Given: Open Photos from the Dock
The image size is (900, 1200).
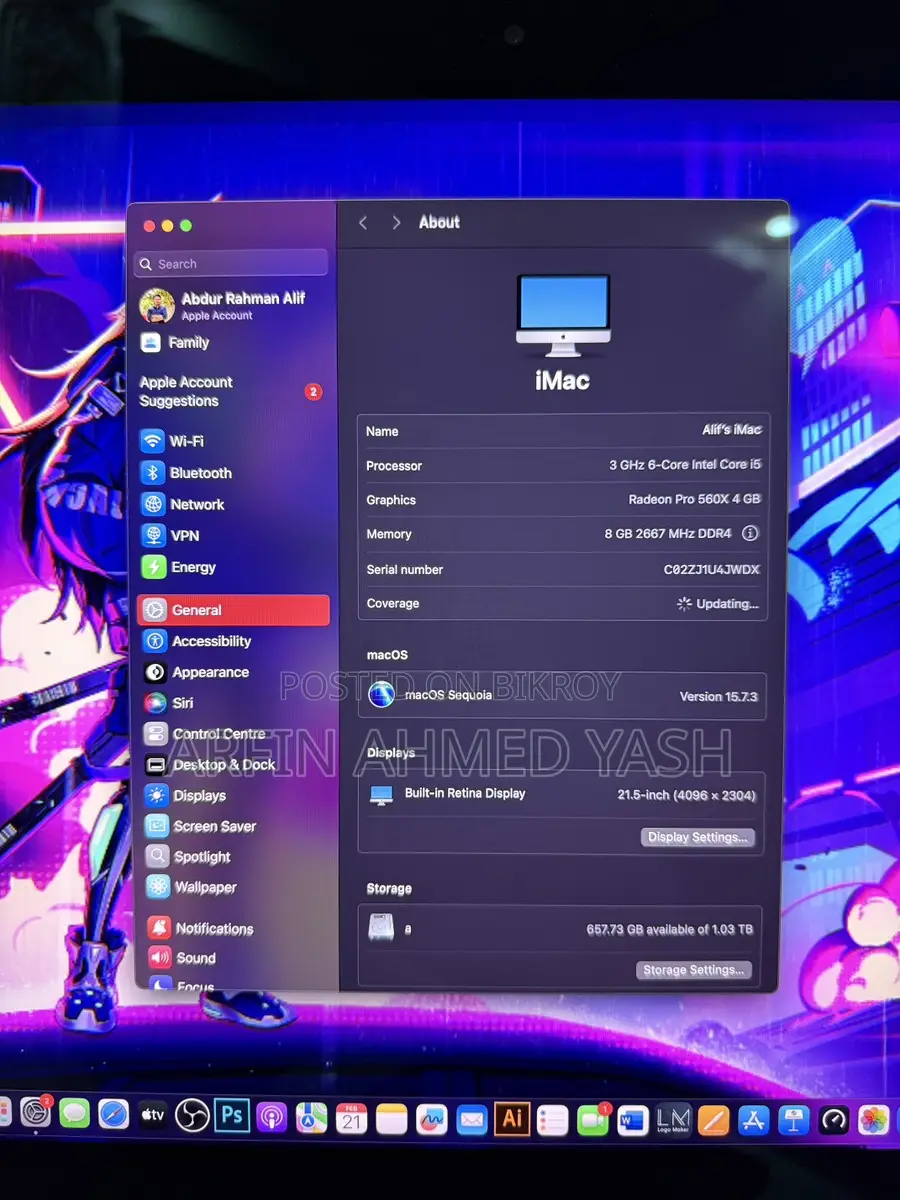Looking at the screenshot, I should [x=874, y=1121].
